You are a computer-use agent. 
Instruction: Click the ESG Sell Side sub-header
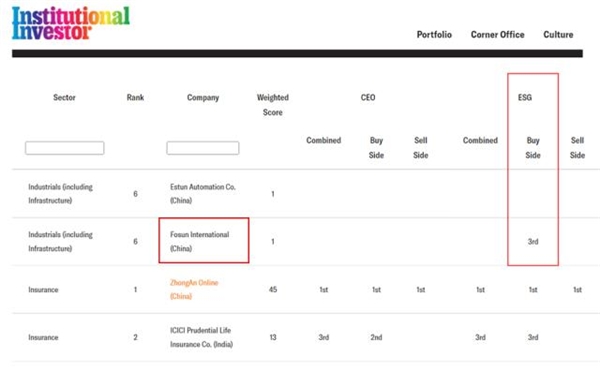coord(577,148)
